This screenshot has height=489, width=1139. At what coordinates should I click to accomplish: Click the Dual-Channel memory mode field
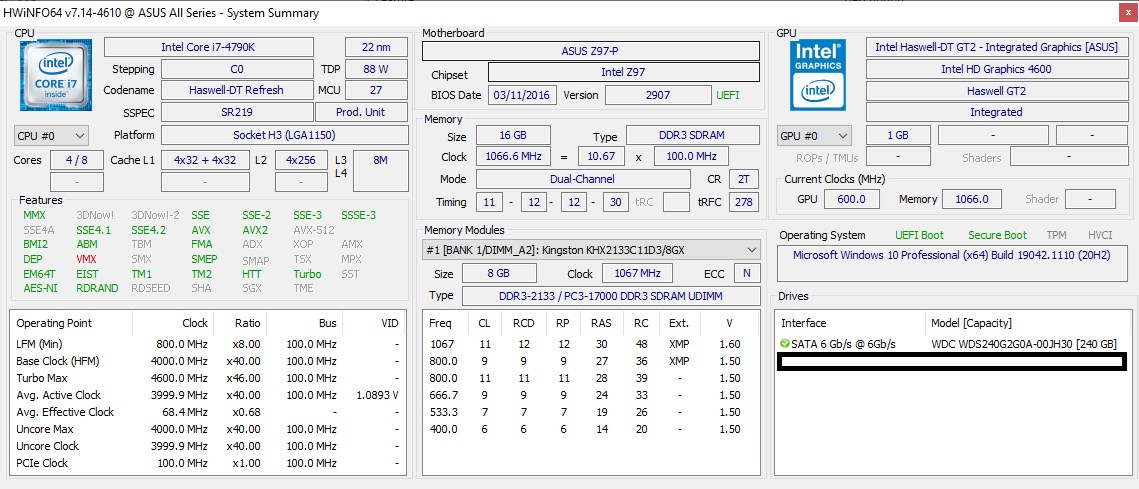(x=583, y=179)
